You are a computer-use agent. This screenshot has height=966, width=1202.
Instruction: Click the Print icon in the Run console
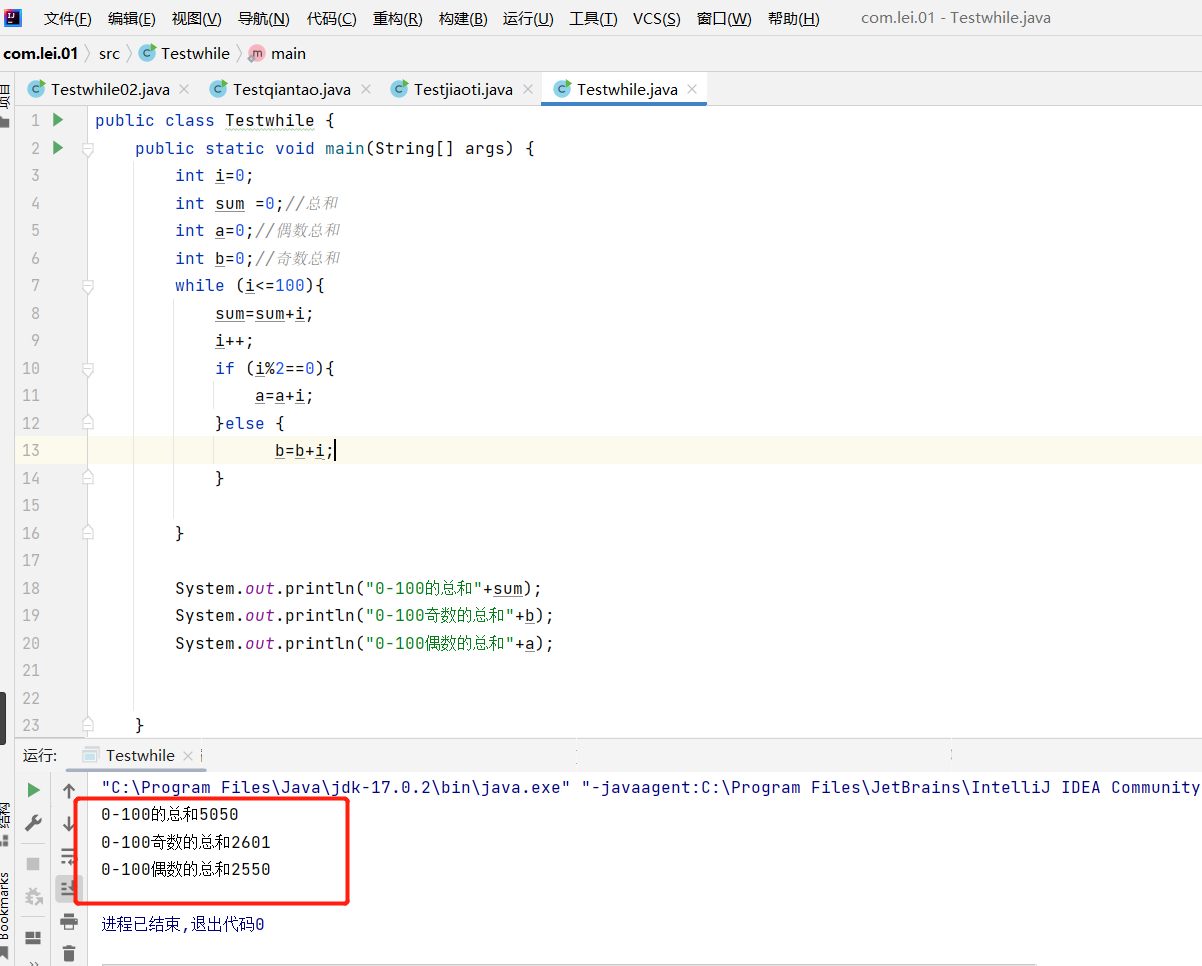click(x=69, y=921)
